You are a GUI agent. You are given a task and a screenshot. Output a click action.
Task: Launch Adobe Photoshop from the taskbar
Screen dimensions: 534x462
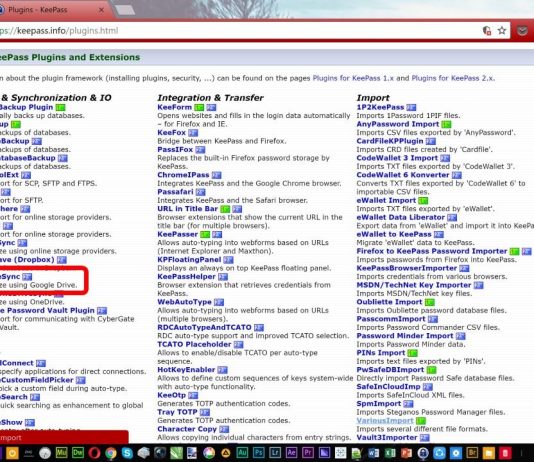click(259, 452)
